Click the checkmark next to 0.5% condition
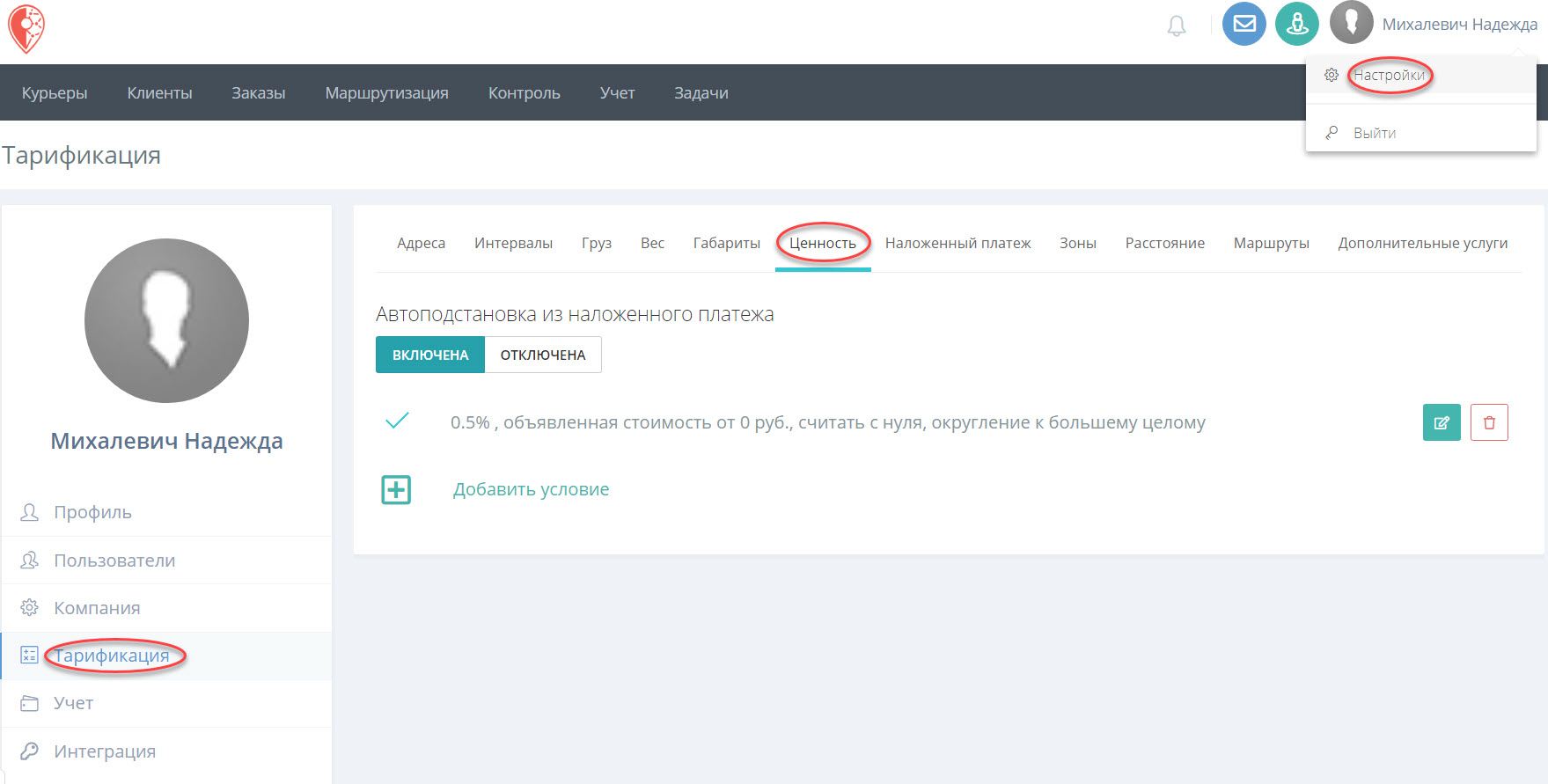The height and width of the screenshot is (784, 1548). point(397,421)
